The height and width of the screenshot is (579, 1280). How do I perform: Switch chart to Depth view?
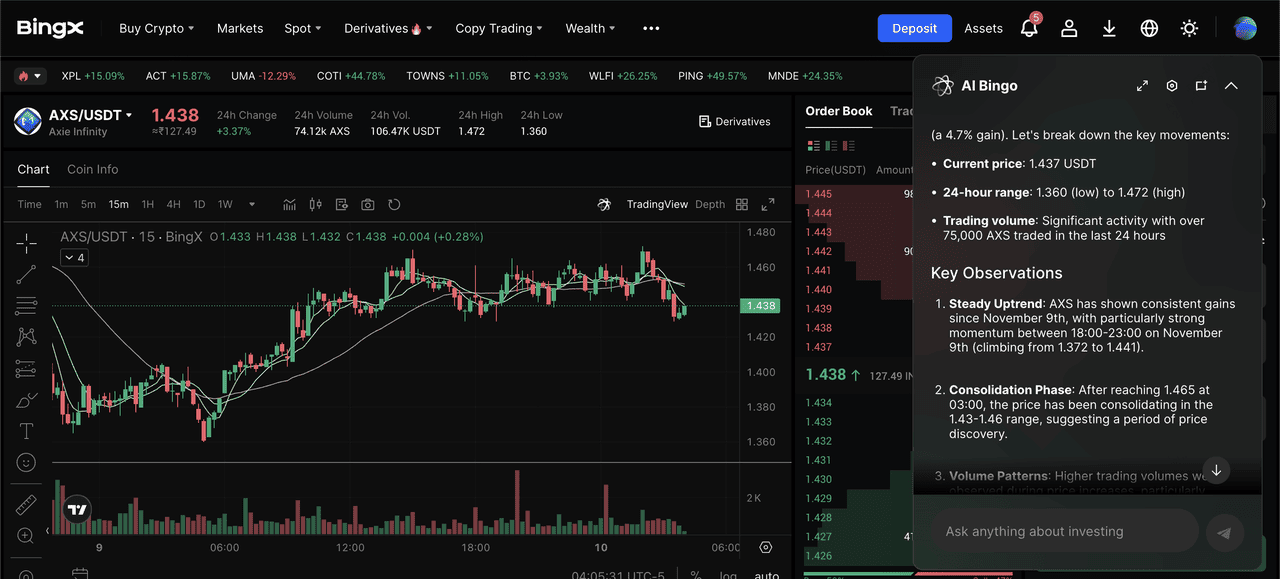tap(710, 205)
